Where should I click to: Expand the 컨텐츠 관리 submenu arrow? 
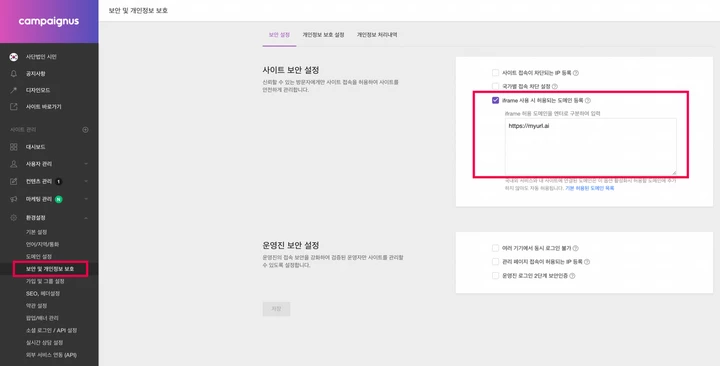86,181
